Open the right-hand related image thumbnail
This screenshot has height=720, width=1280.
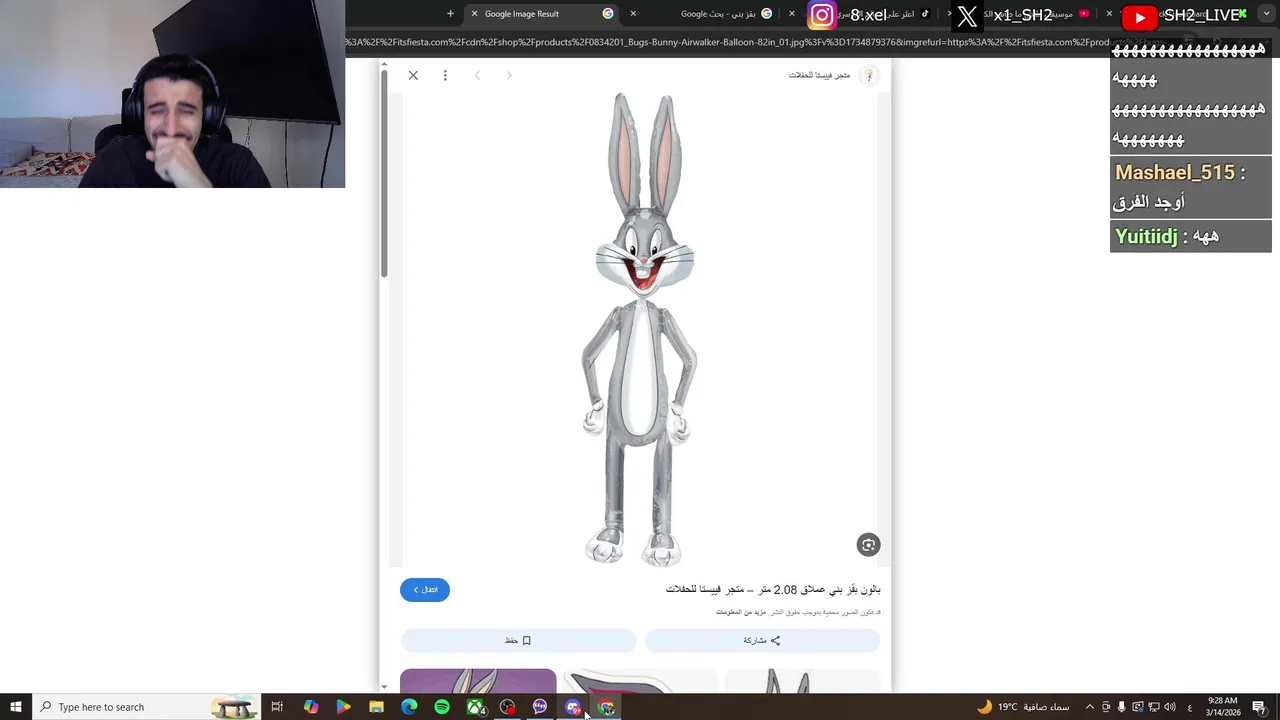coord(802,680)
